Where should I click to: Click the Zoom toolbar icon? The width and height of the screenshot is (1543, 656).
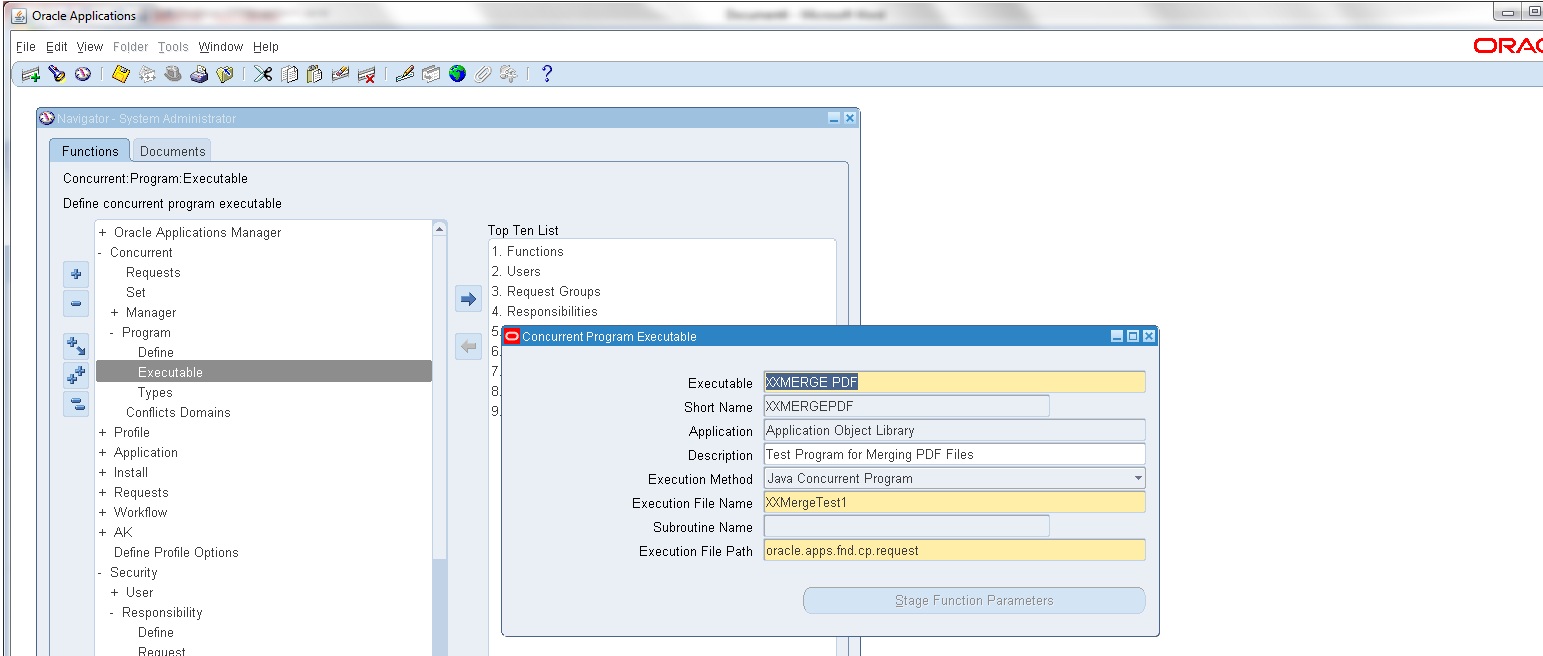431,74
